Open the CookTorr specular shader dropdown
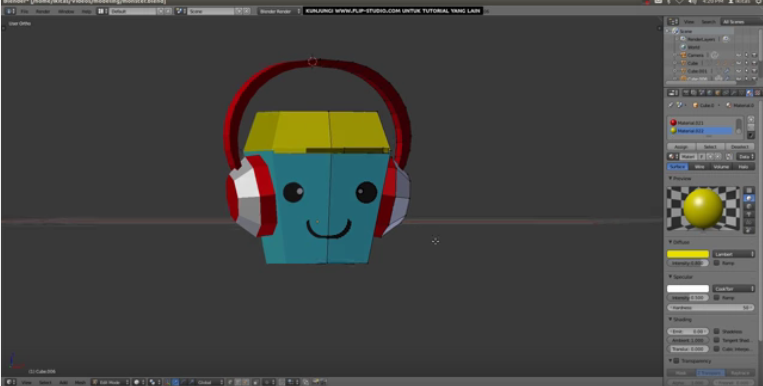Screen dimensions: 763x386 tap(733, 289)
